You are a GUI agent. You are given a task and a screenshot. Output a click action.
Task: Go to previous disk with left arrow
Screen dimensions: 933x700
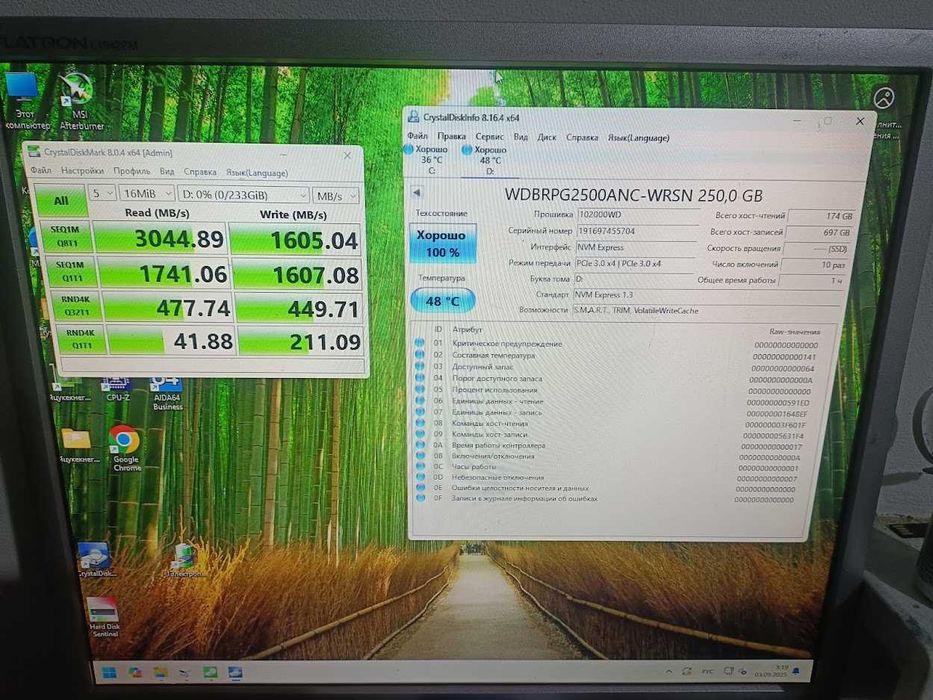417,193
